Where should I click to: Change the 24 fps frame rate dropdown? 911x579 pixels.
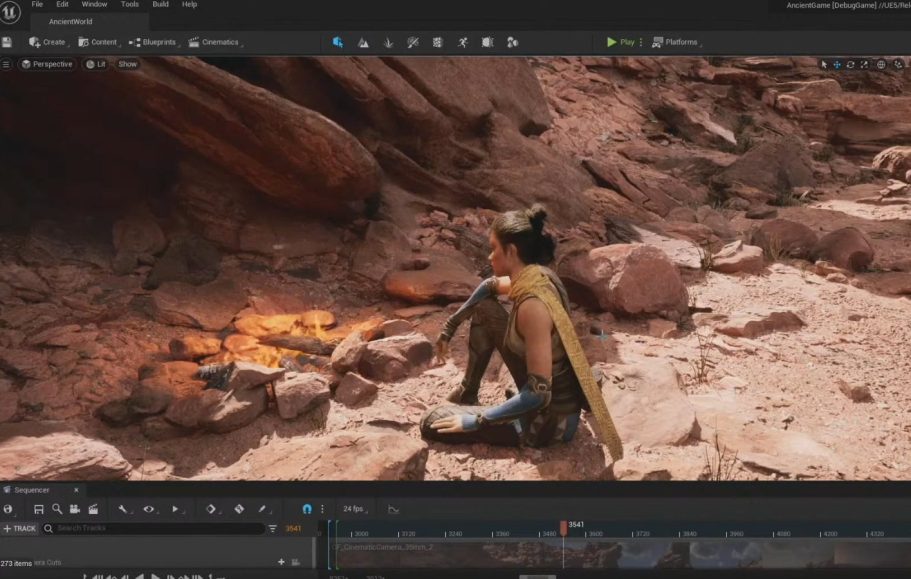click(x=354, y=509)
